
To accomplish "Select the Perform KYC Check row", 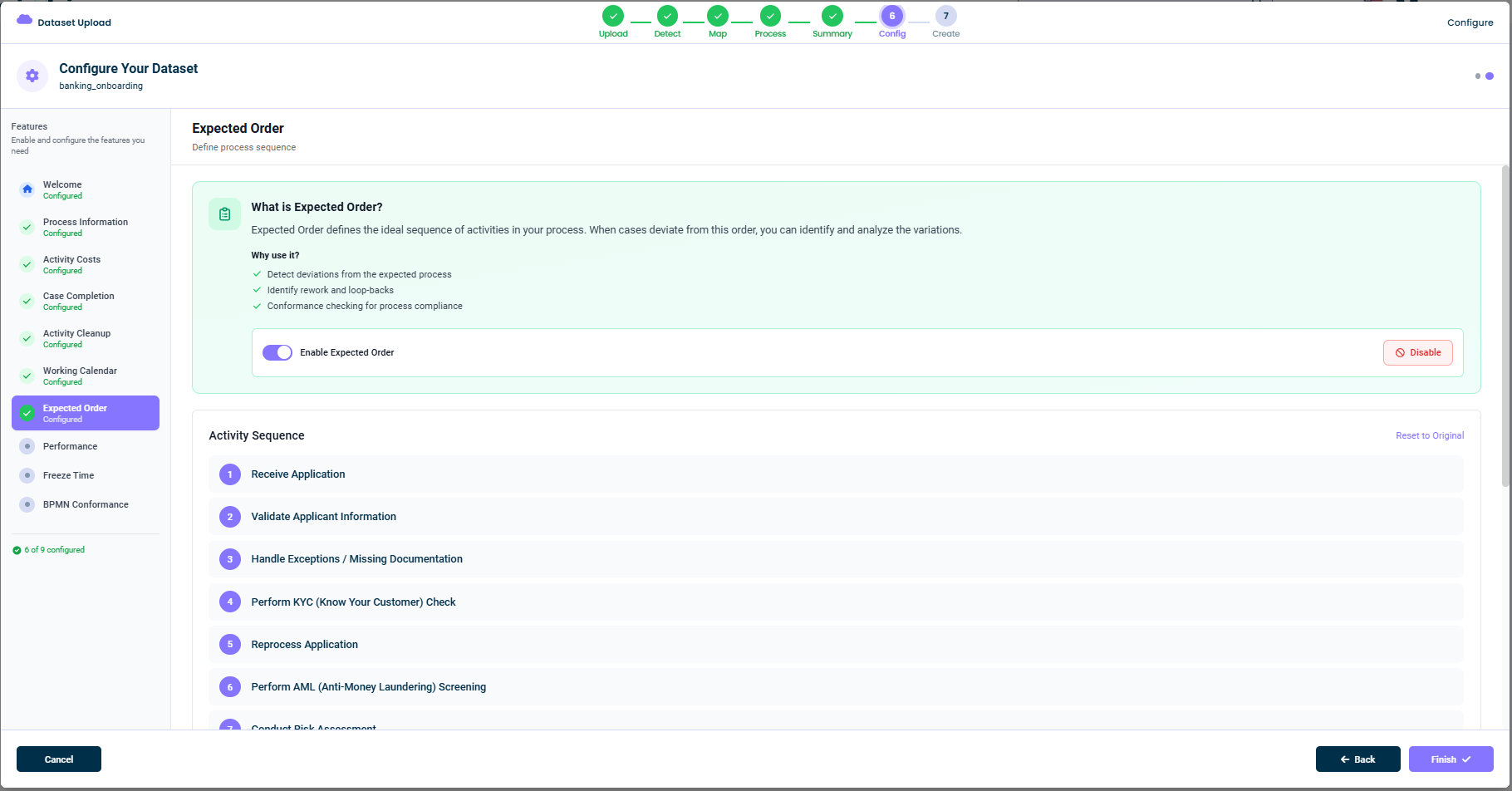I will [836, 602].
